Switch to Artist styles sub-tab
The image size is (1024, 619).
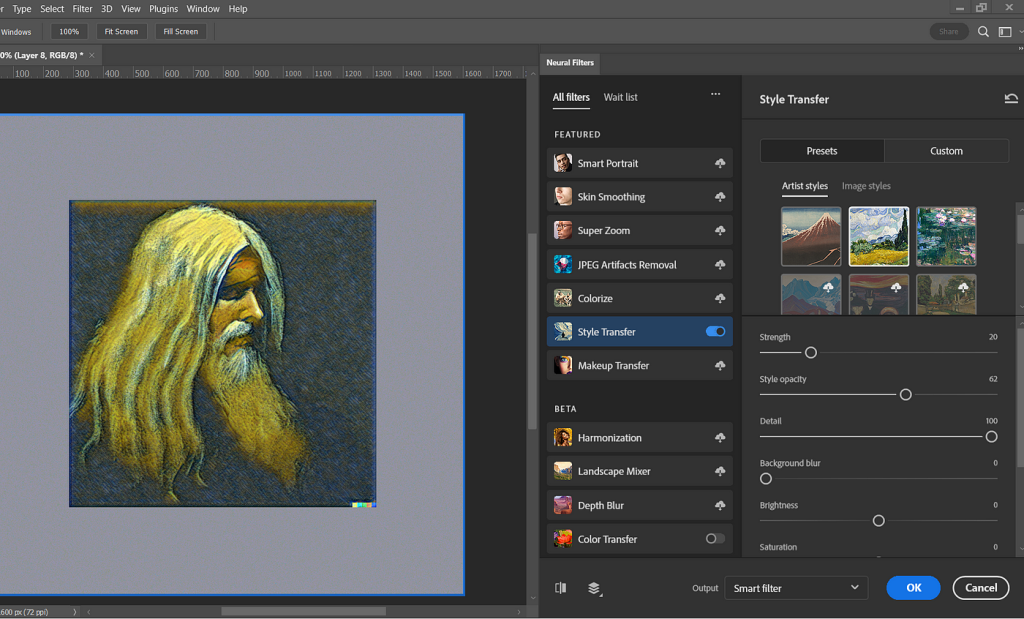tap(805, 186)
